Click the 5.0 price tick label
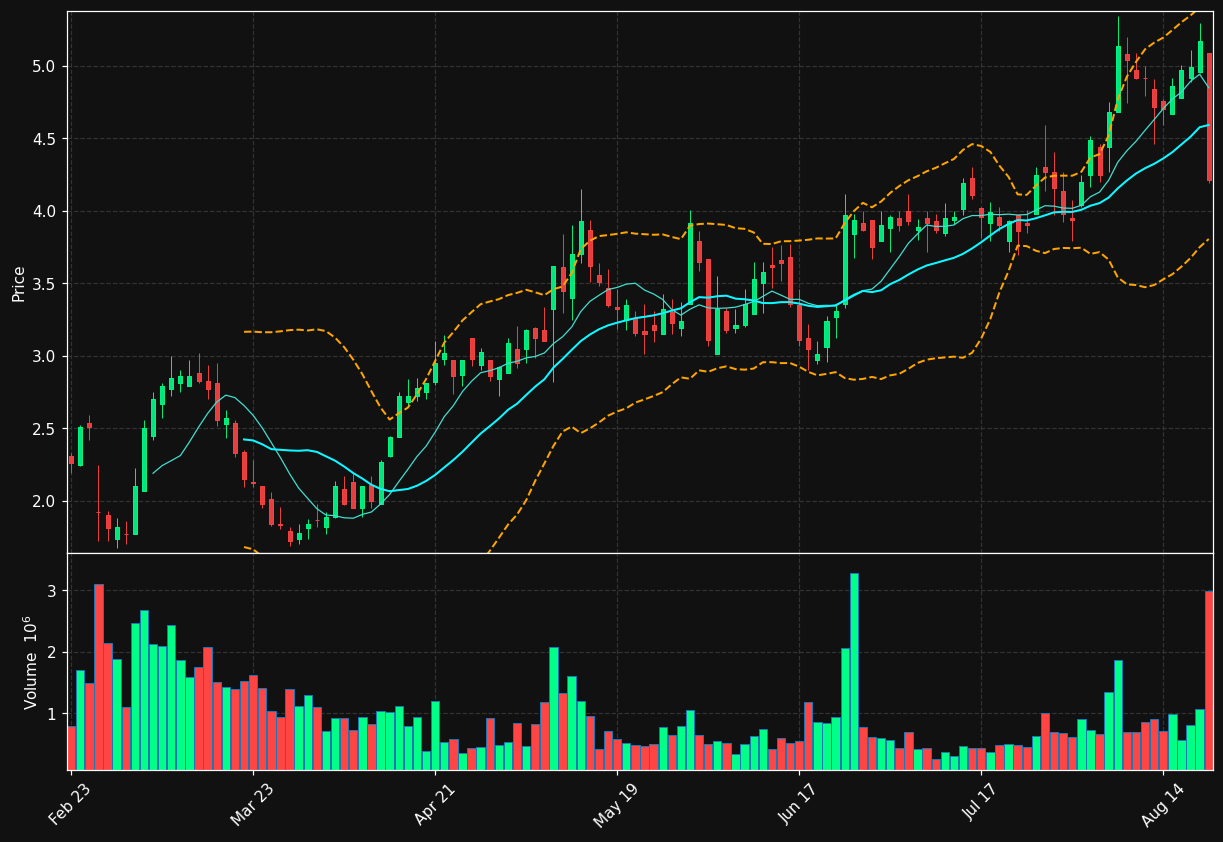The height and width of the screenshot is (842, 1223). 46,67
